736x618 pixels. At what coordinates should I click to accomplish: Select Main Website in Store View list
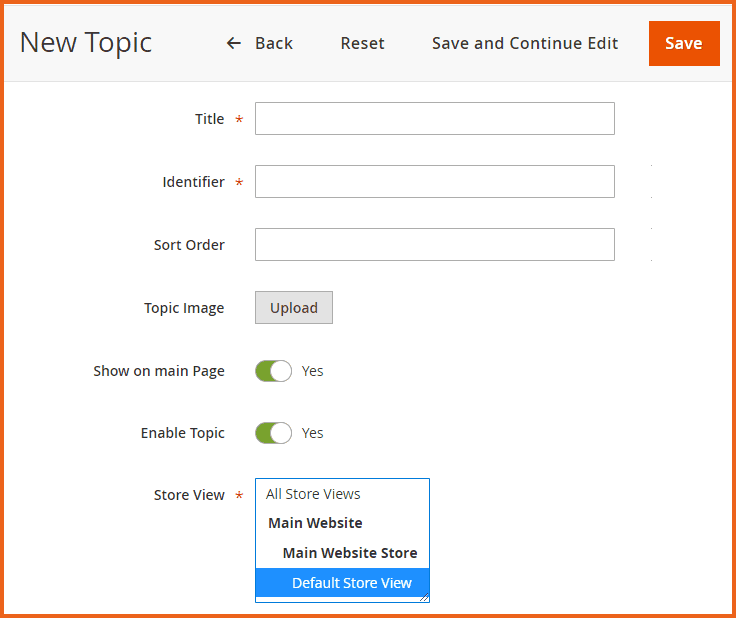[x=315, y=523]
